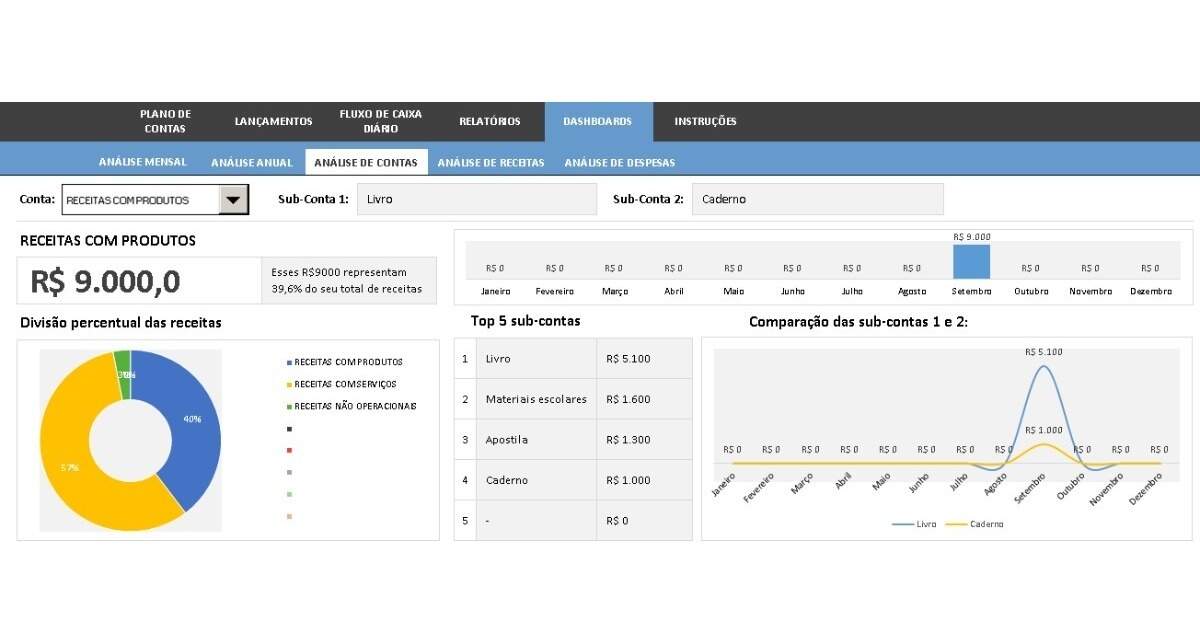Switch to Fluxo de Caixa Diário tab
Image resolution: width=1200 pixels, height=644 pixels.
(x=380, y=121)
